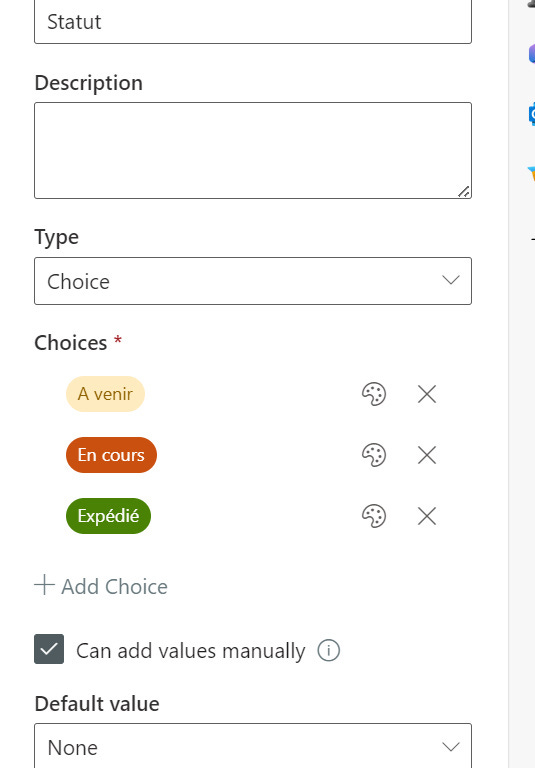The image size is (535, 768).
Task: Open color palette for En cours choice
Action: click(x=374, y=455)
